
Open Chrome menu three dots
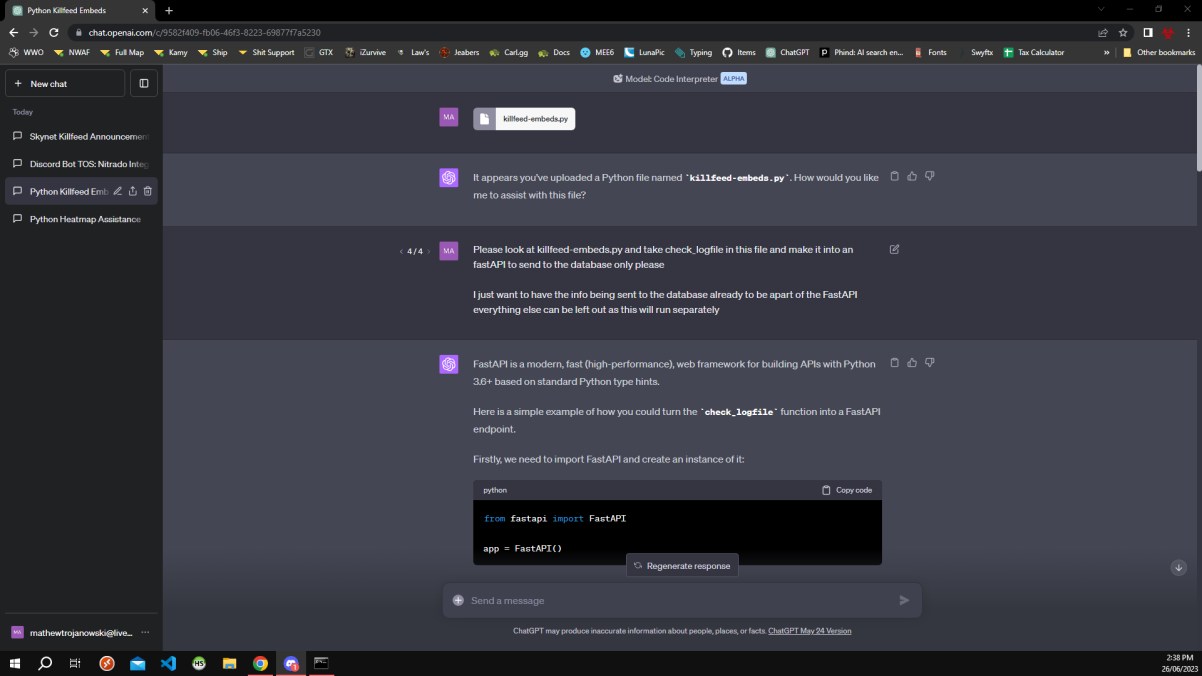click(1189, 32)
